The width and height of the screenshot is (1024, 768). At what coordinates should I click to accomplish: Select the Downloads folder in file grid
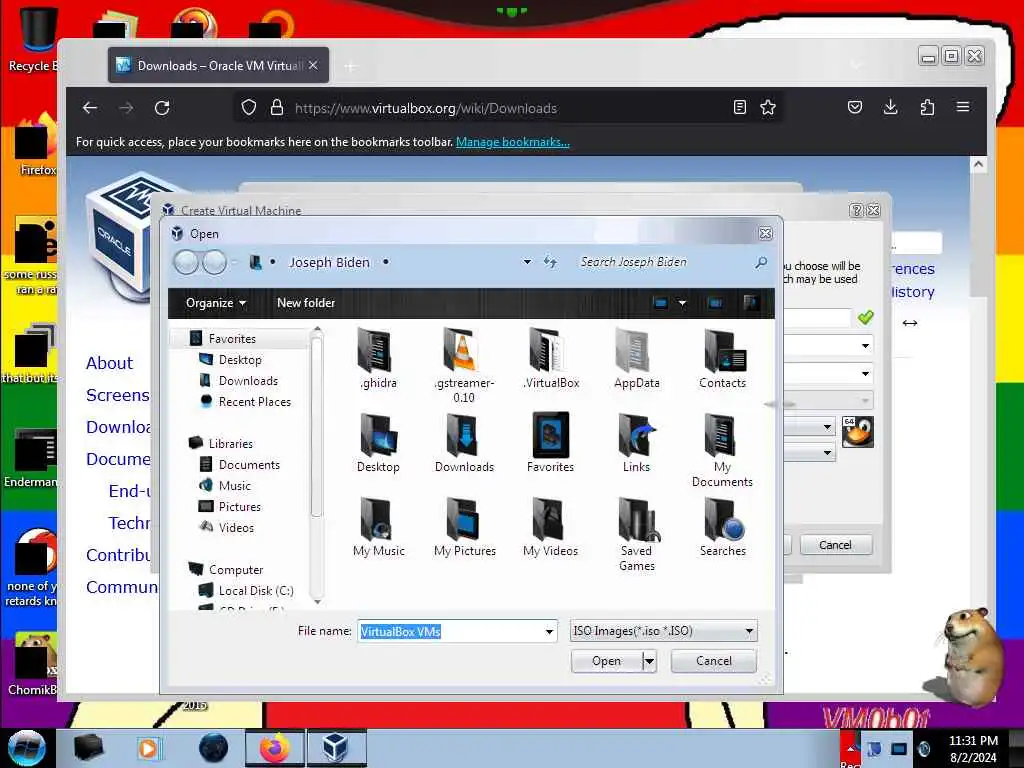(464, 442)
